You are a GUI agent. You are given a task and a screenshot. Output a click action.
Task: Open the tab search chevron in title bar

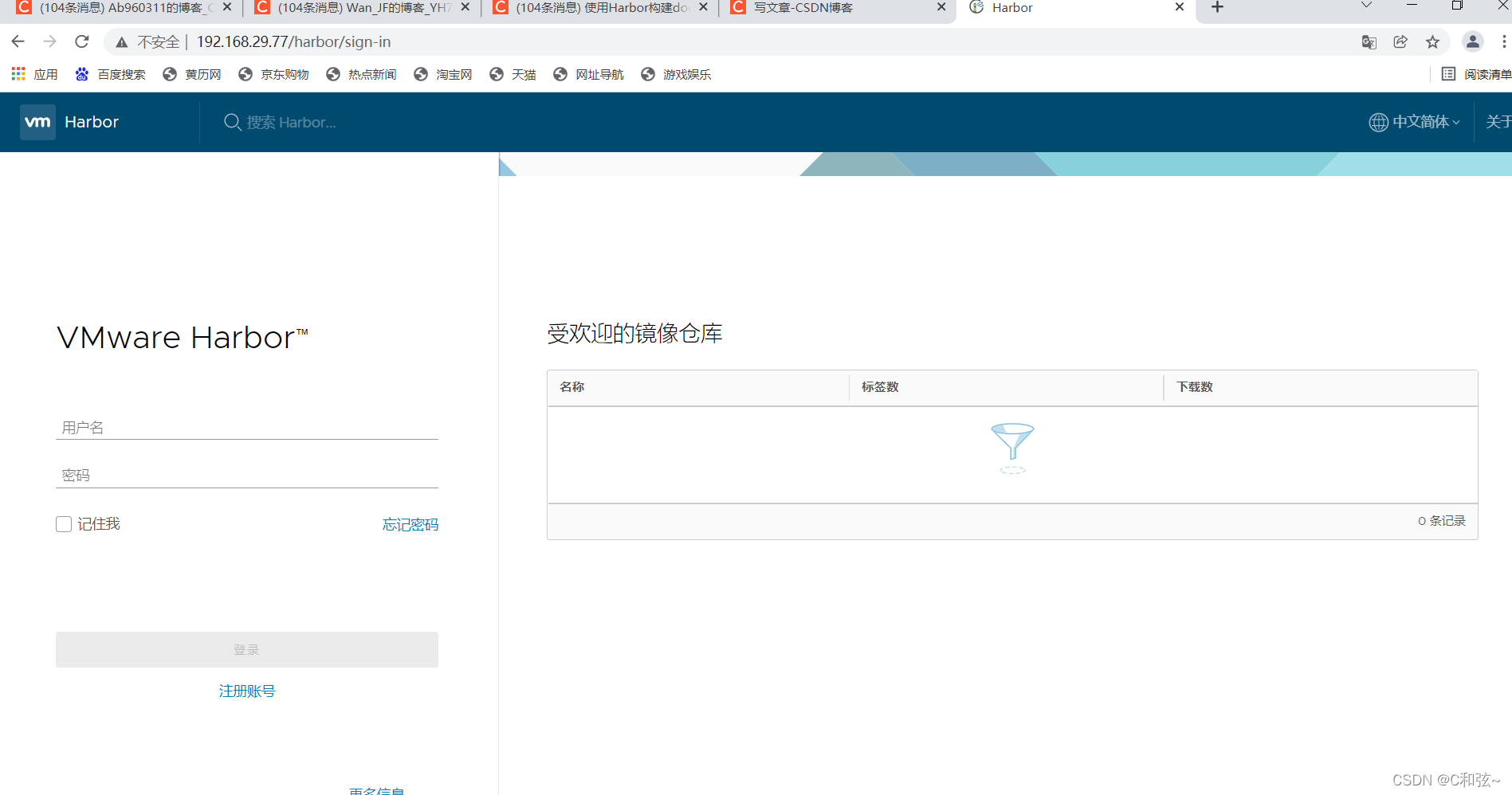click(x=1366, y=6)
